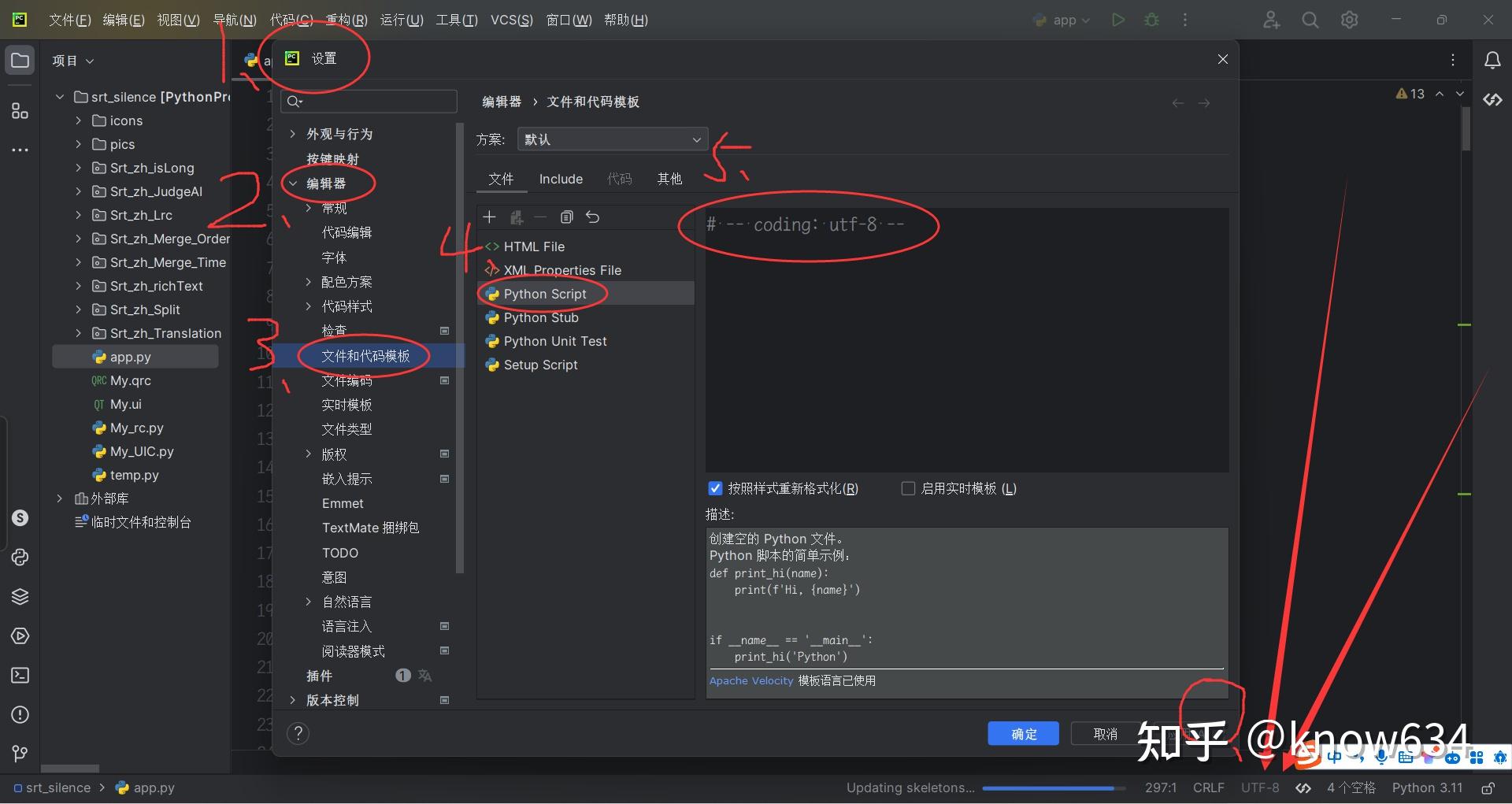Open the 运行 menu in menu bar
Image resolution: width=1512 pixels, height=804 pixels.
[402, 20]
